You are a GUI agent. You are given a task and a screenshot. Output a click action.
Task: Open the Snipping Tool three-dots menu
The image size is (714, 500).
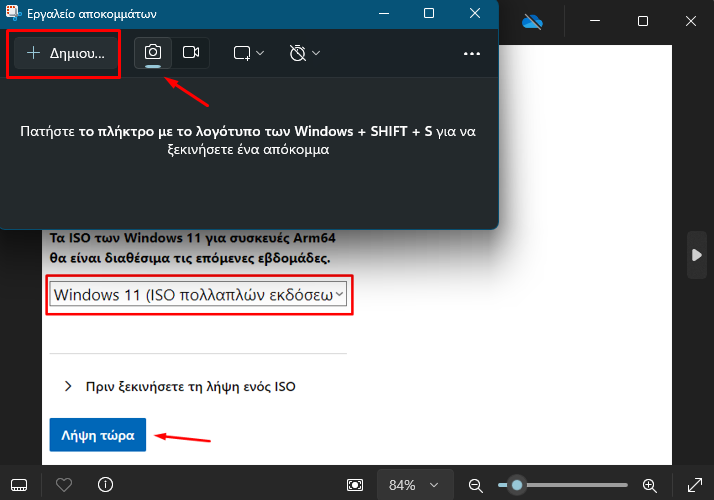tap(472, 54)
